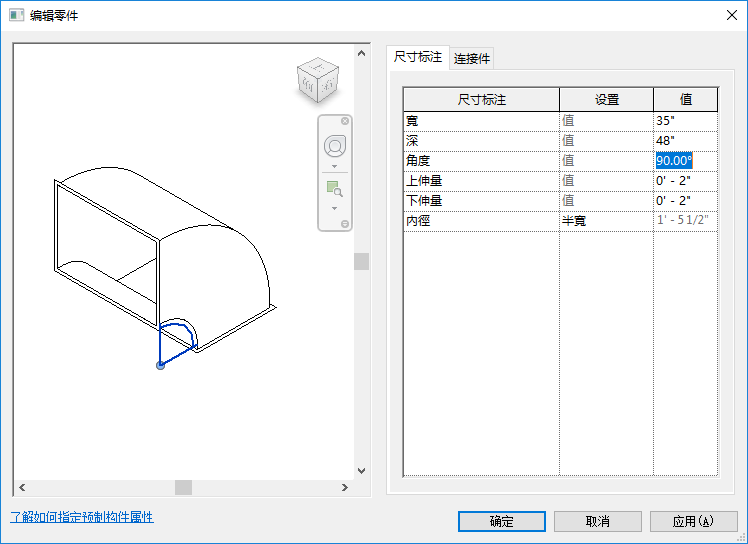This screenshot has height=544, width=748.
Task: Switch to the 尺寸标注 tab
Action: click(418, 57)
